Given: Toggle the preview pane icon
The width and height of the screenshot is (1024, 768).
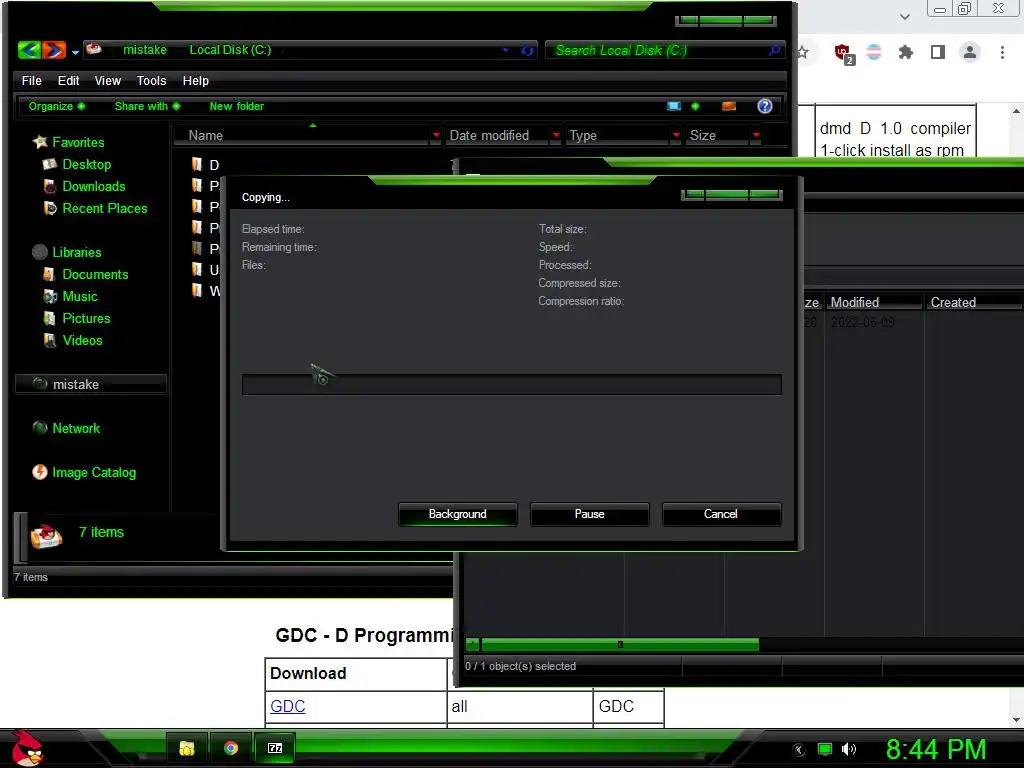Looking at the screenshot, I should [729, 106].
